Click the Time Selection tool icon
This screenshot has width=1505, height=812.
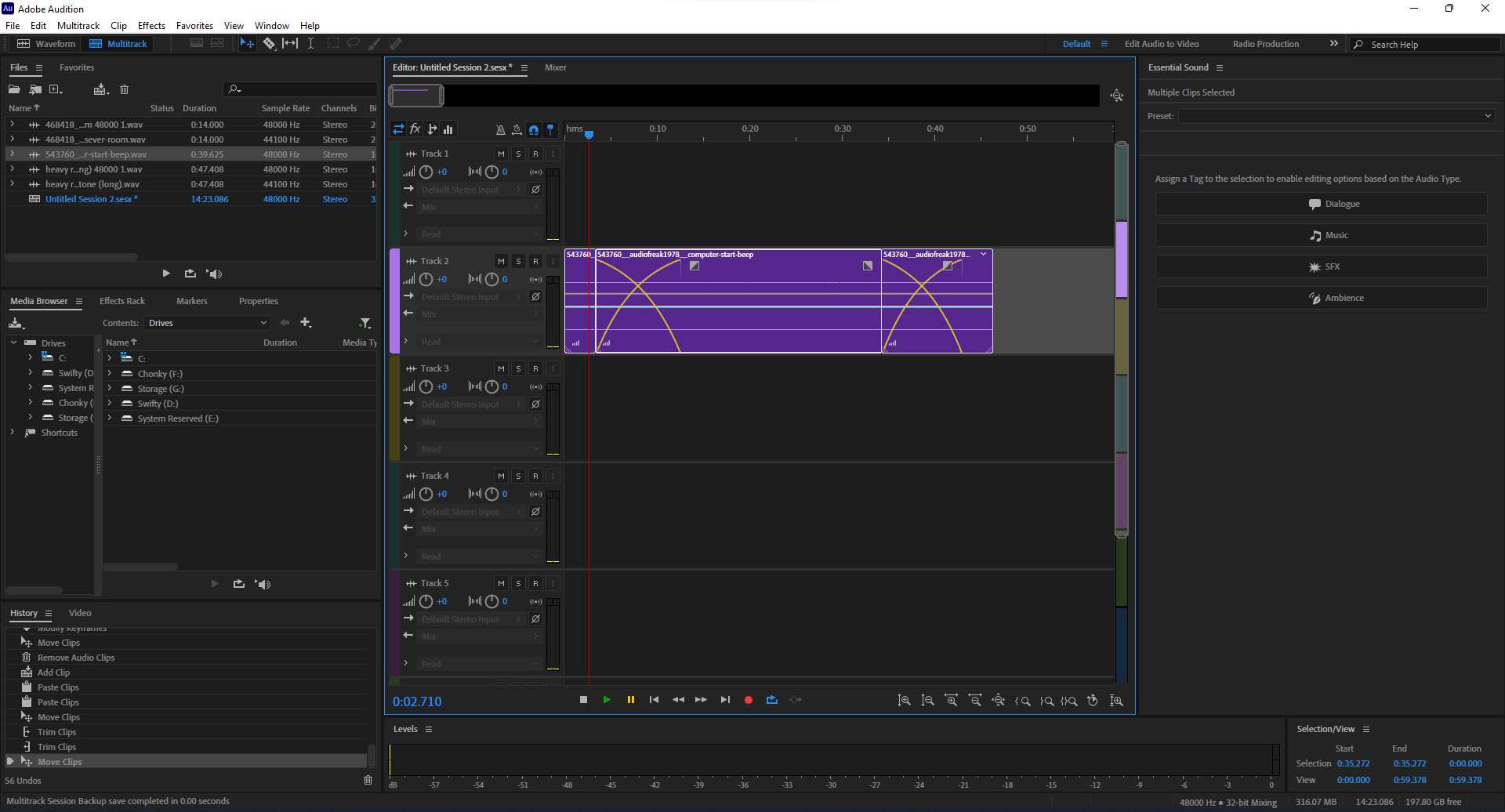coord(310,44)
